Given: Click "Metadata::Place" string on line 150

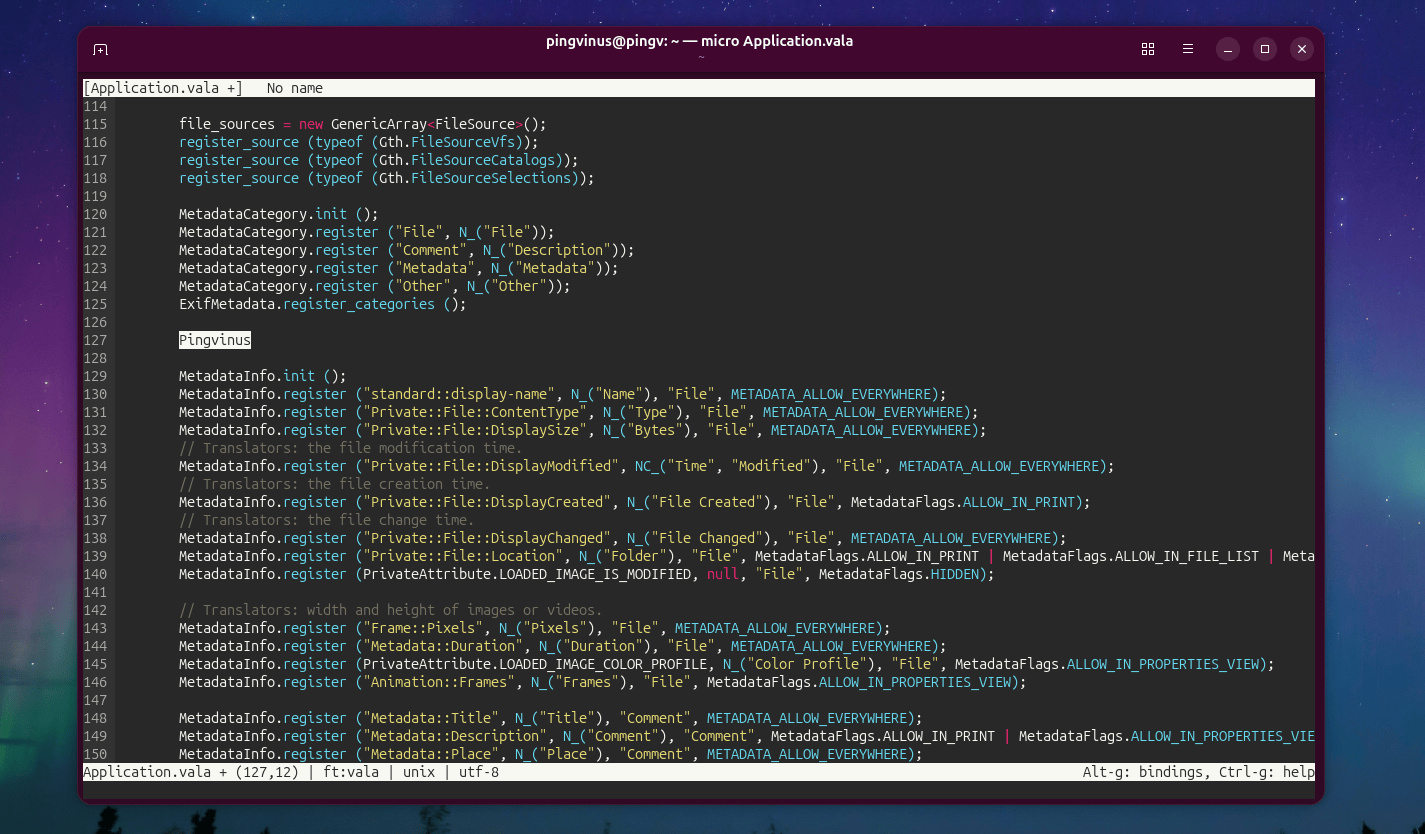Looking at the screenshot, I should (x=431, y=754).
